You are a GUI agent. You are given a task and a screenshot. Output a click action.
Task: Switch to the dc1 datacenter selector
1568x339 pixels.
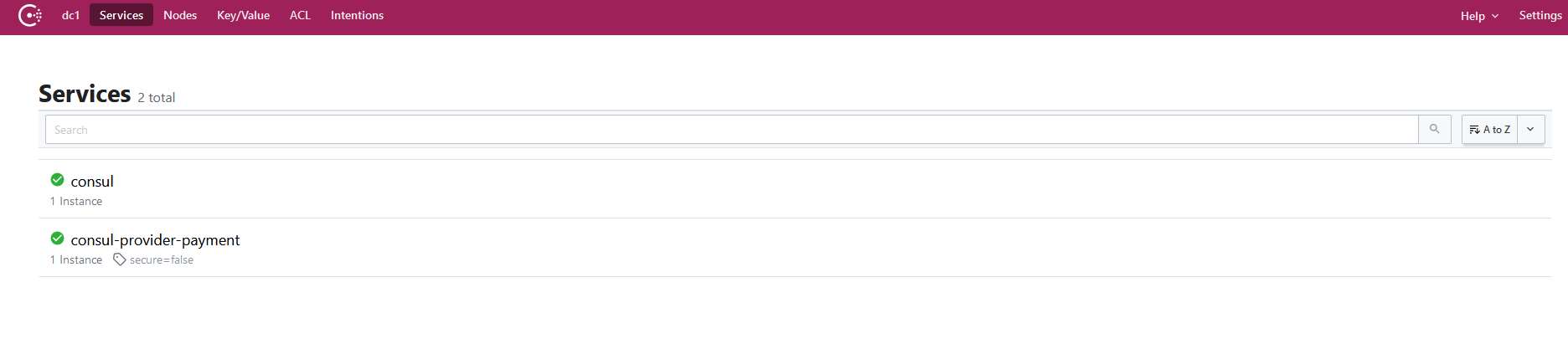(x=71, y=15)
